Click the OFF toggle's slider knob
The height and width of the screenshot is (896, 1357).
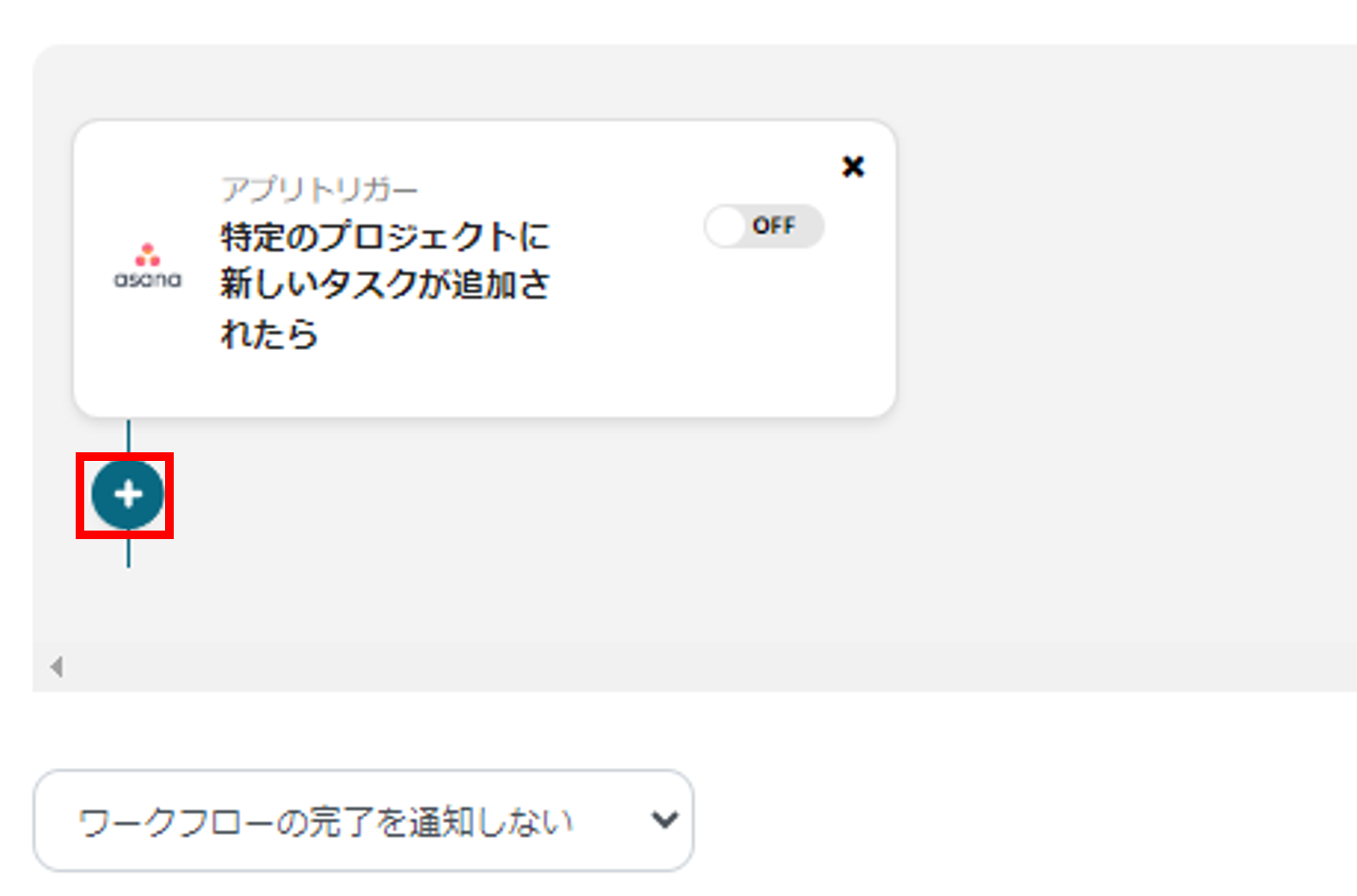pyautogui.click(x=727, y=225)
